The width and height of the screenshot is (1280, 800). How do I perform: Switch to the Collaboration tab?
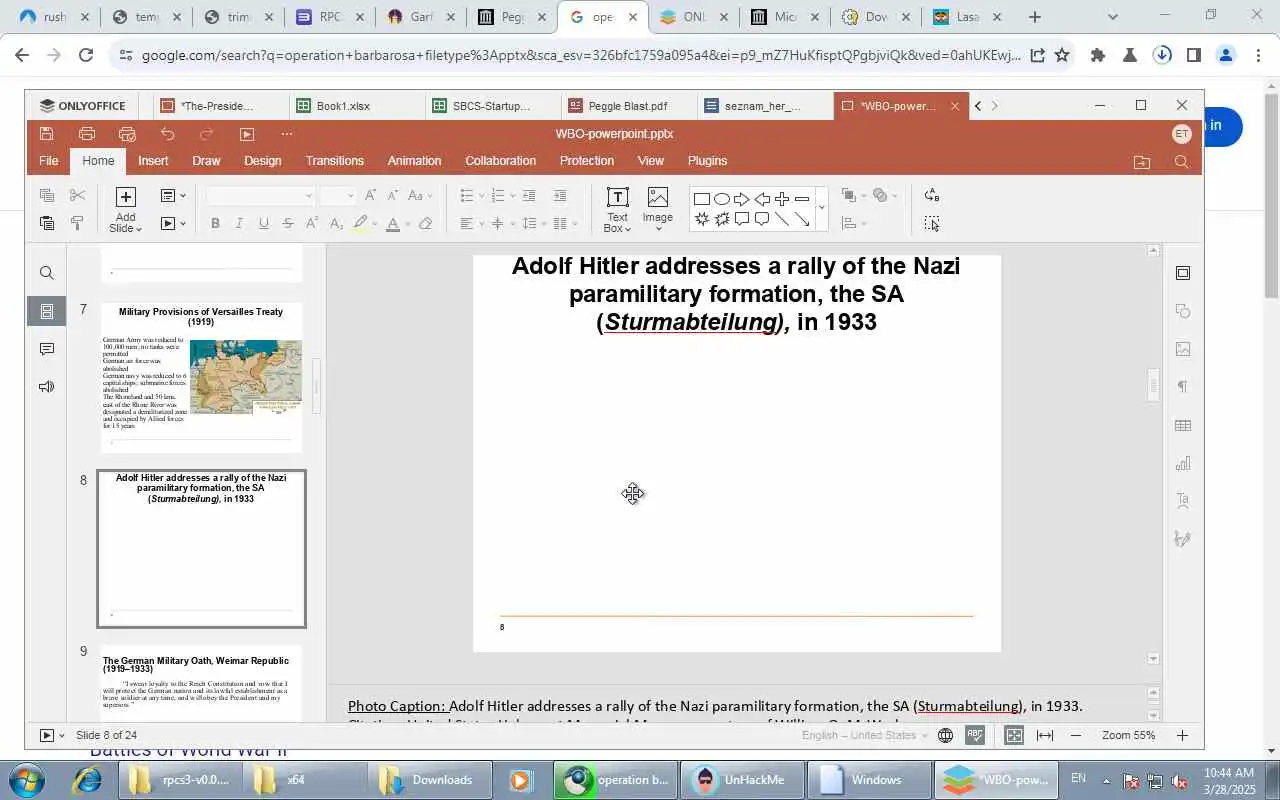[x=500, y=161]
